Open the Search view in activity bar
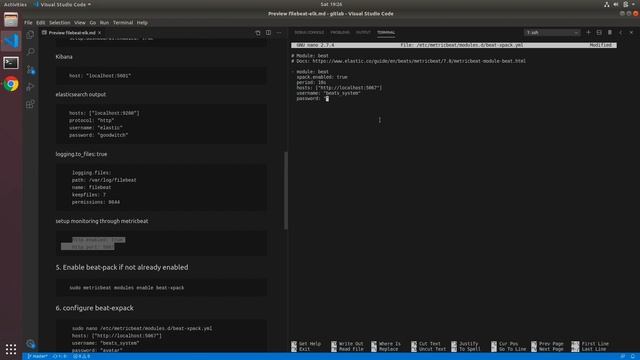The height and width of the screenshot is (360, 640). click(x=30, y=52)
